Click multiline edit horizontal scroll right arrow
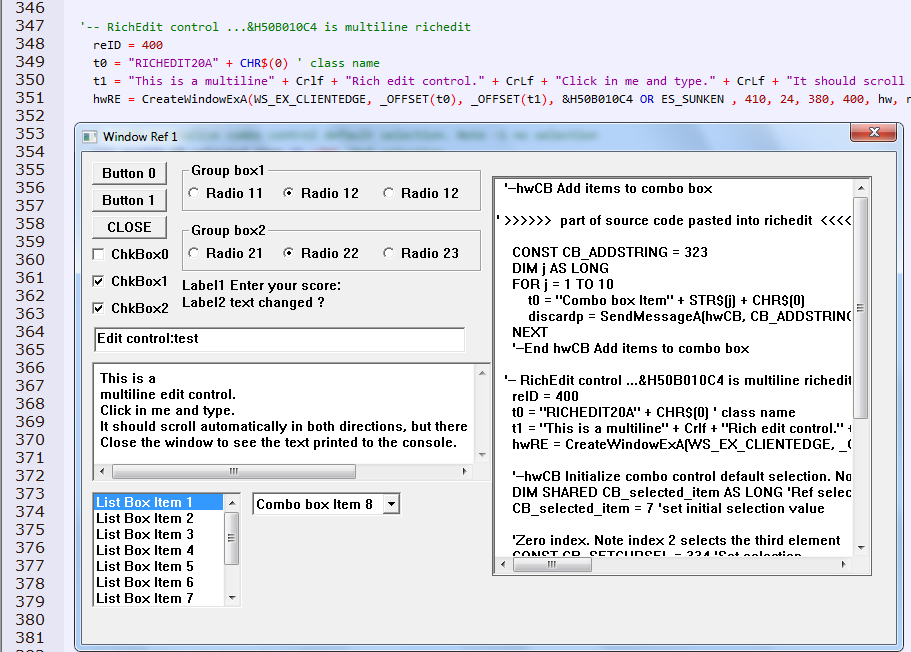 pyautogui.click(x=465, y=471)
